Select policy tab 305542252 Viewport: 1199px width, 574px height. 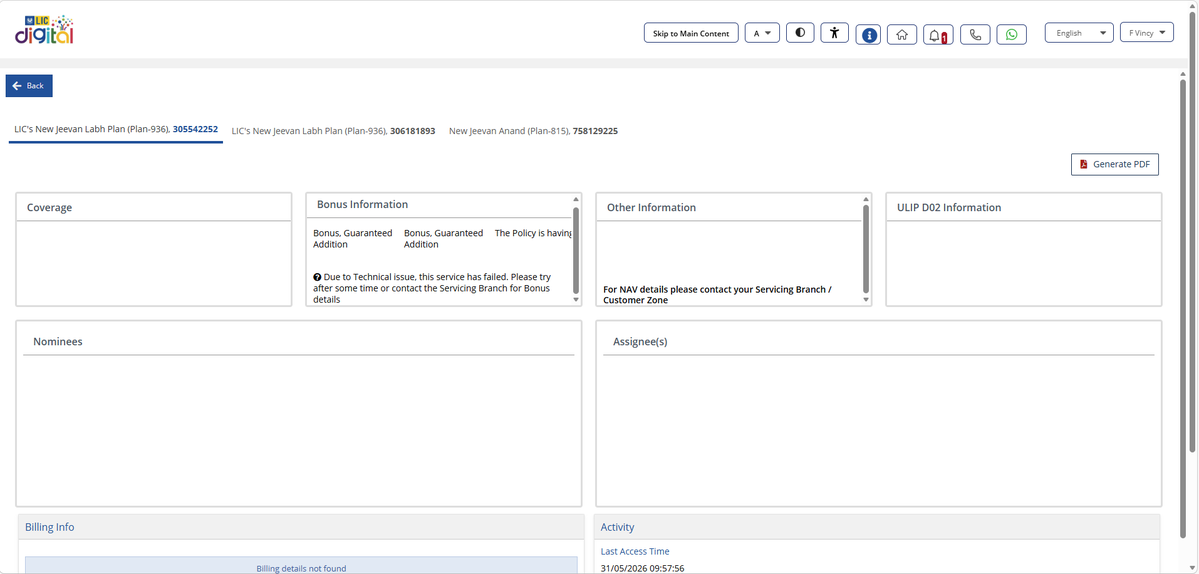coord(116,130)
